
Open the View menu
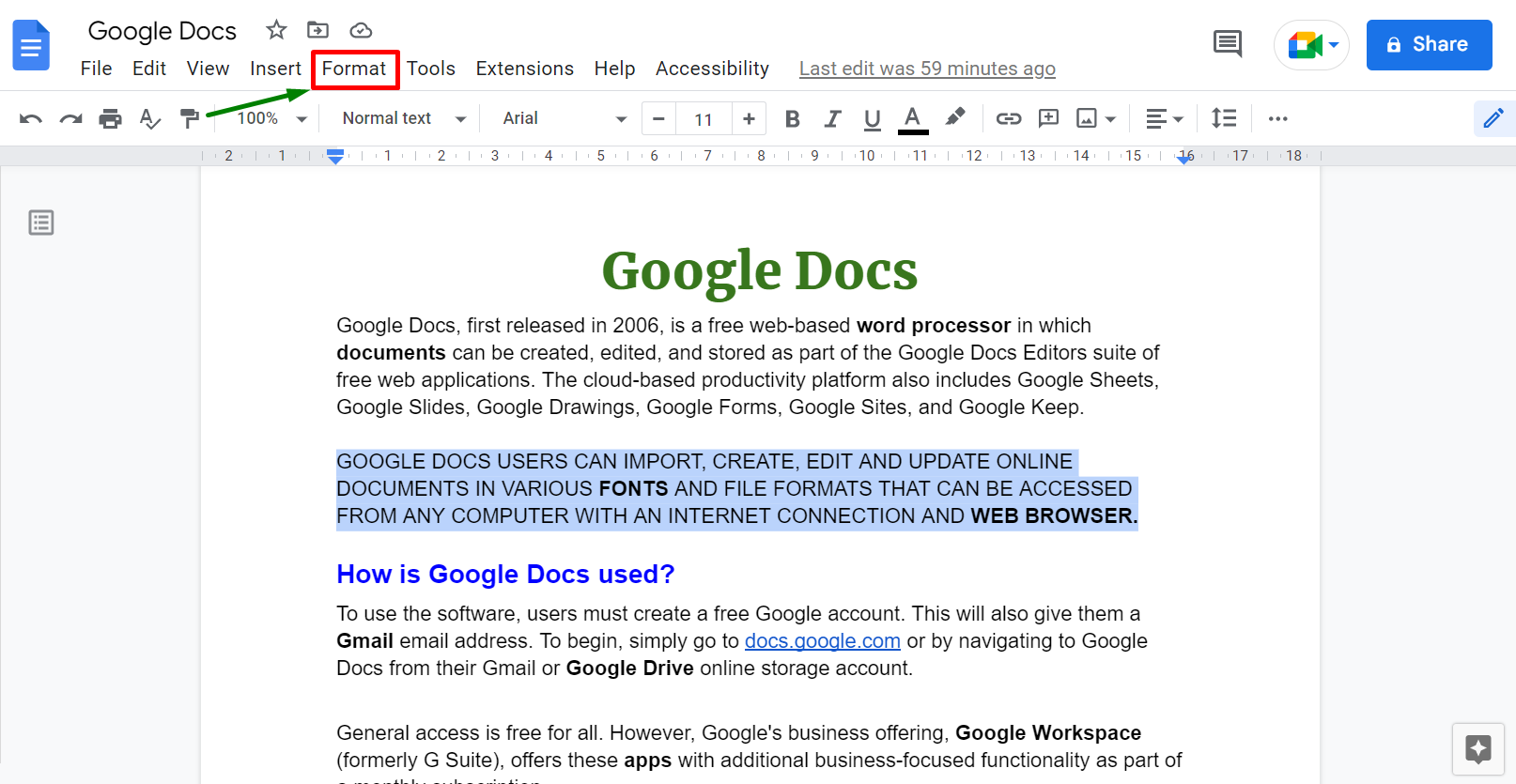point(208,69)
